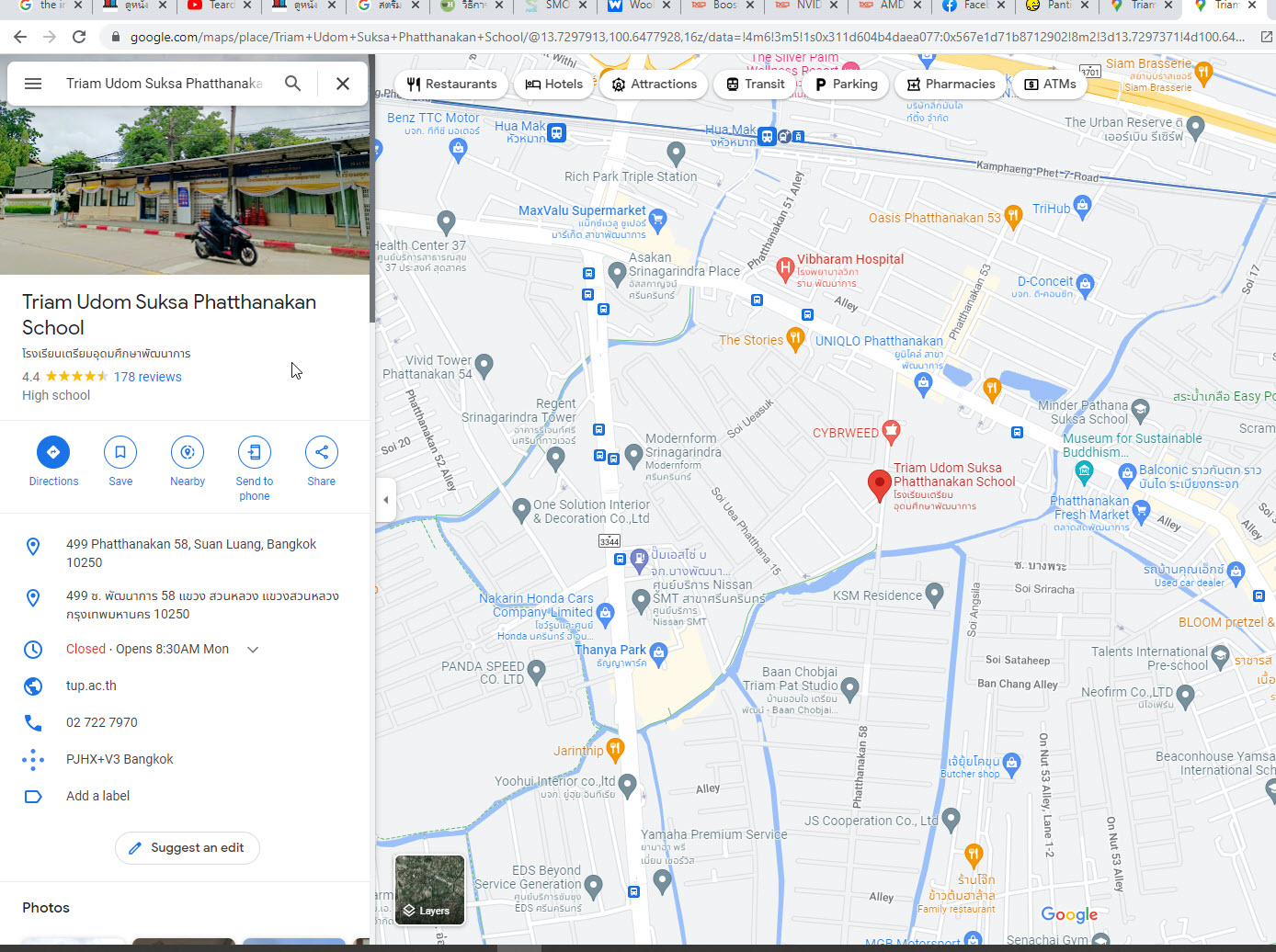Viewport: 1276px width, 952px height.
Task: Open the Layers satellite toggle
Action: pyautogui.click(x=429, y=890)
